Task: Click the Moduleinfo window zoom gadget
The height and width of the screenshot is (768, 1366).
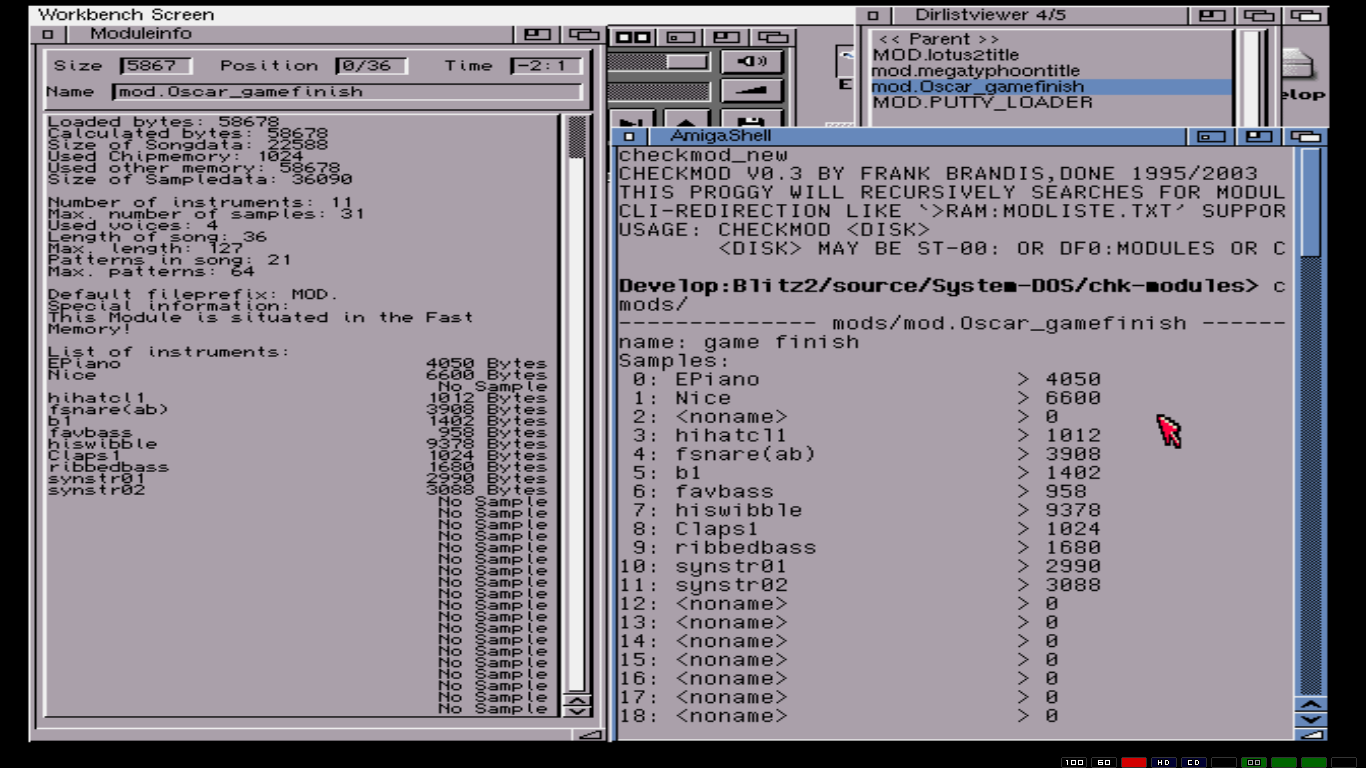Action: point(537,34)
